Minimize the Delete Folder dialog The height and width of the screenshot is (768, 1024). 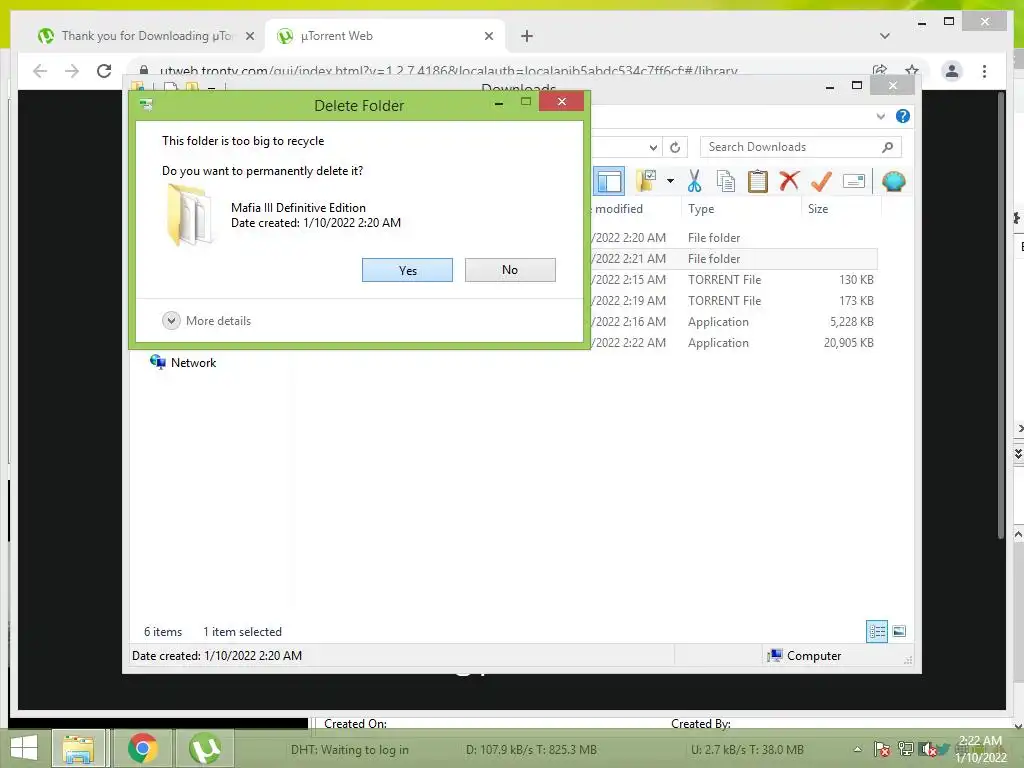[x=498, y=102]
